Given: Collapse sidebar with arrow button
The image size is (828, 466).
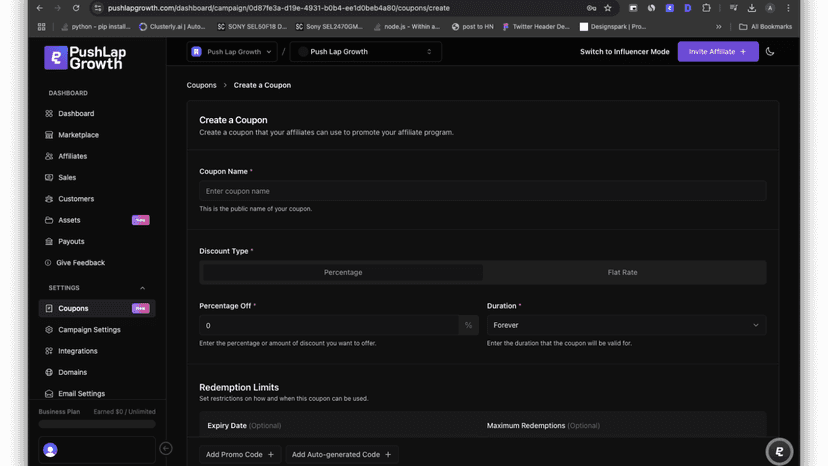Looking at the screenshot, I should pyautogui.click(x=166, y=449).
